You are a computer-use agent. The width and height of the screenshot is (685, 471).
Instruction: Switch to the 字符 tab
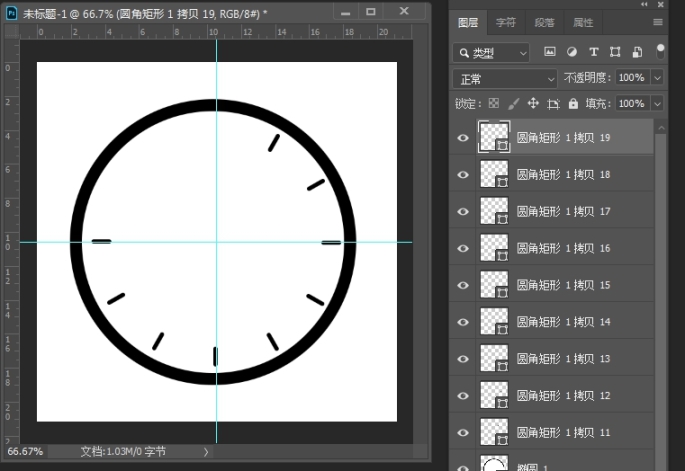(506, 22)
